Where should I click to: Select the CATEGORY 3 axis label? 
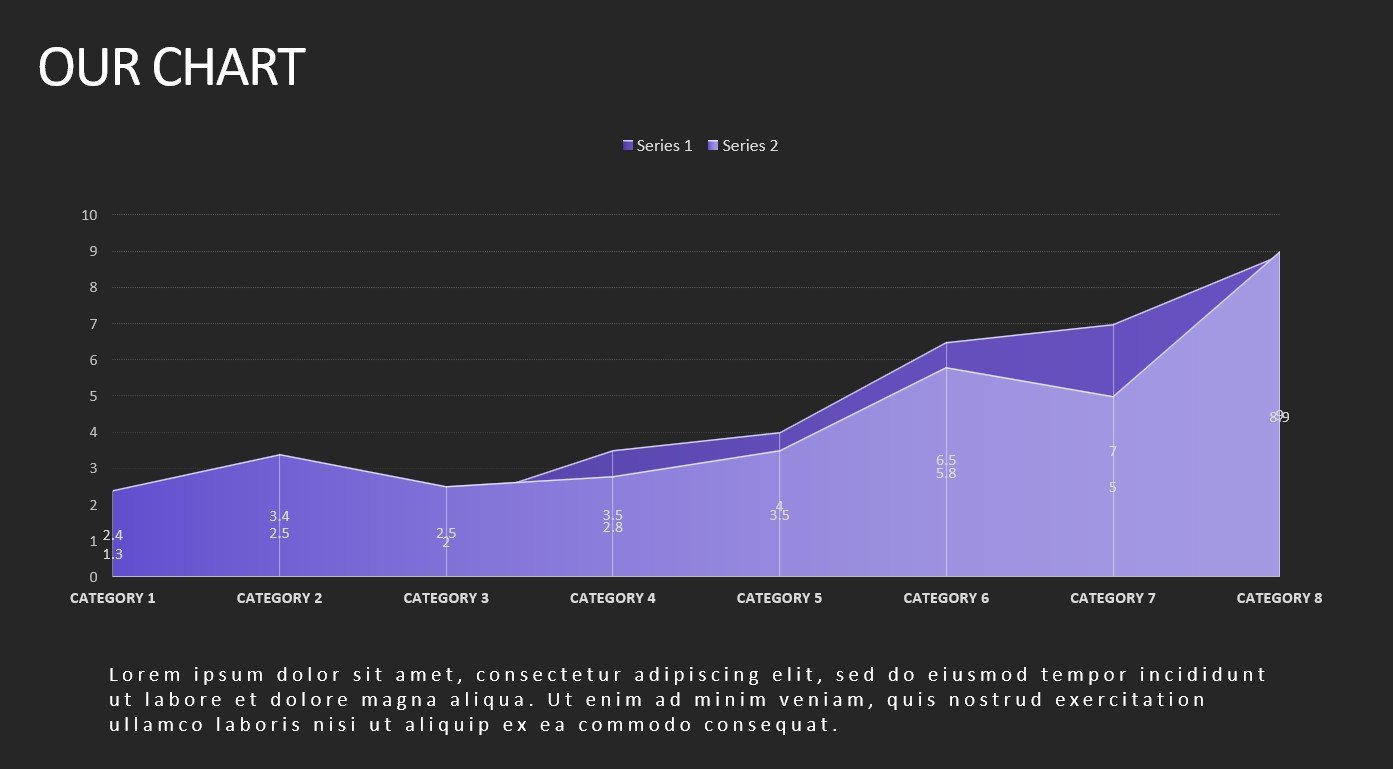coord(446,598)
